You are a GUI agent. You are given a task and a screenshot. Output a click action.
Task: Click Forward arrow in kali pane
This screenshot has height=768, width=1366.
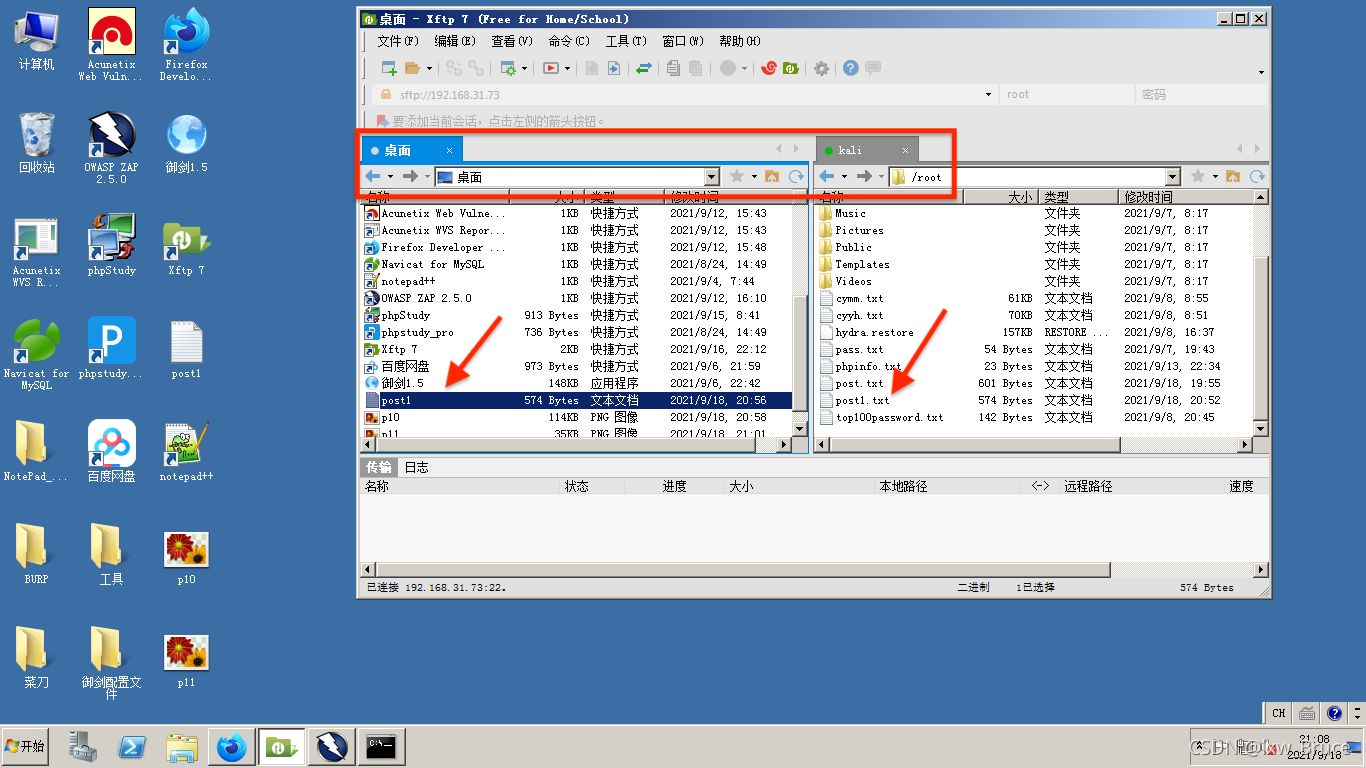pyautogui.click(x=863, y=177)
